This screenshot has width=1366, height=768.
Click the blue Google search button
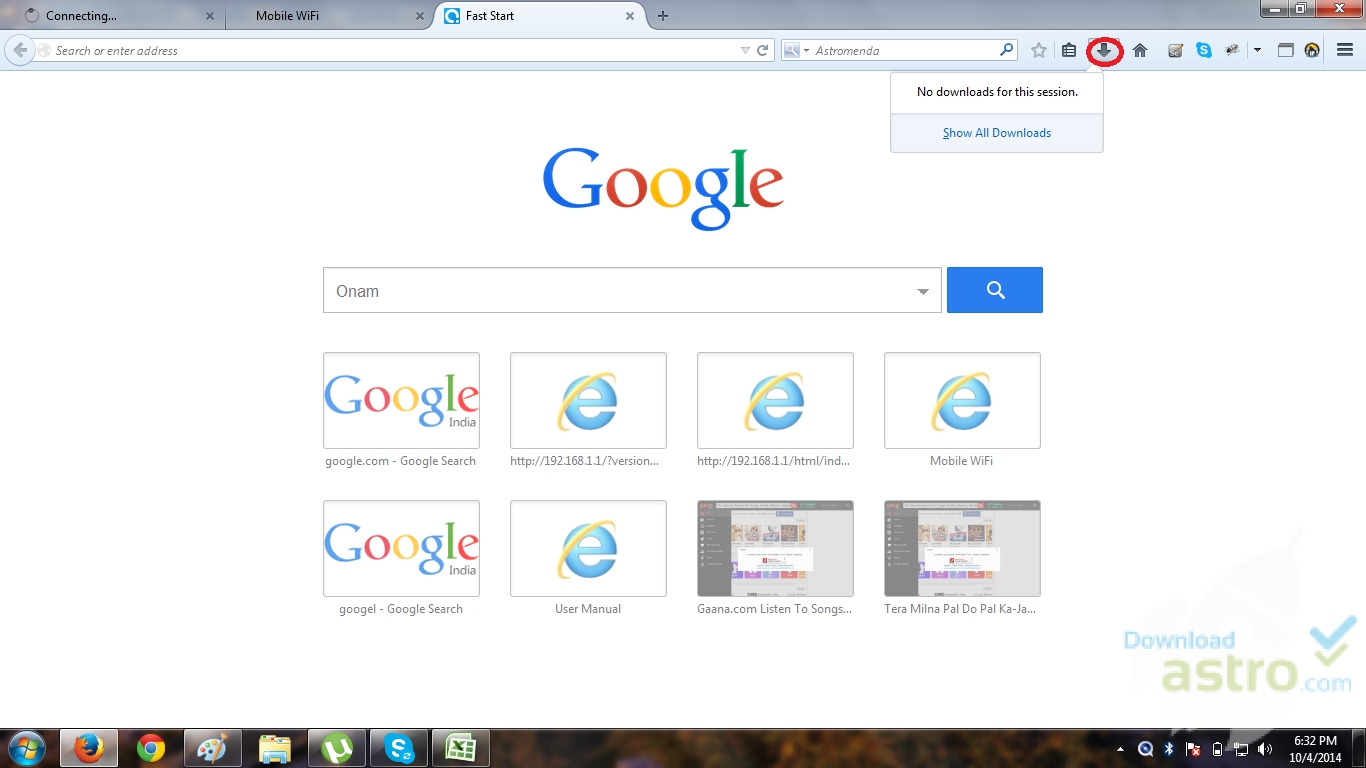(x=994, y=290)
